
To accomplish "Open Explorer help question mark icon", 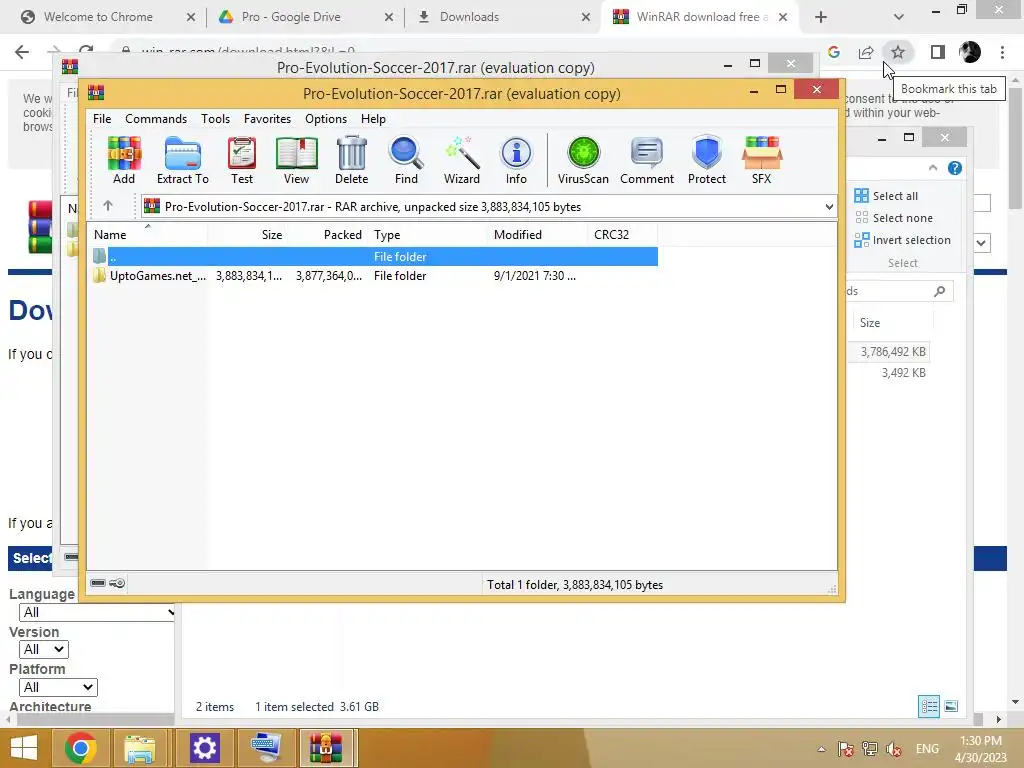I will point(955,168).
